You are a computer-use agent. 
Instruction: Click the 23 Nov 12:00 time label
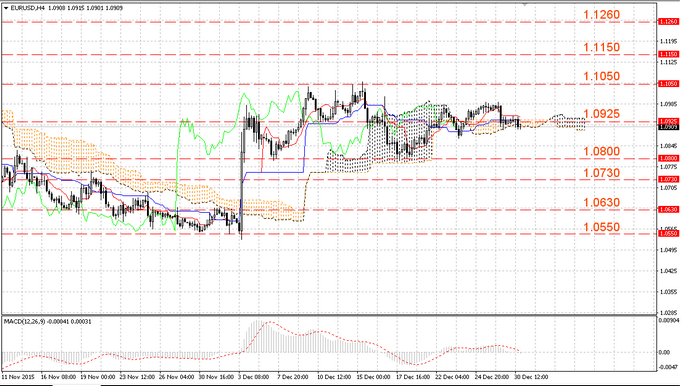(137, 377)
